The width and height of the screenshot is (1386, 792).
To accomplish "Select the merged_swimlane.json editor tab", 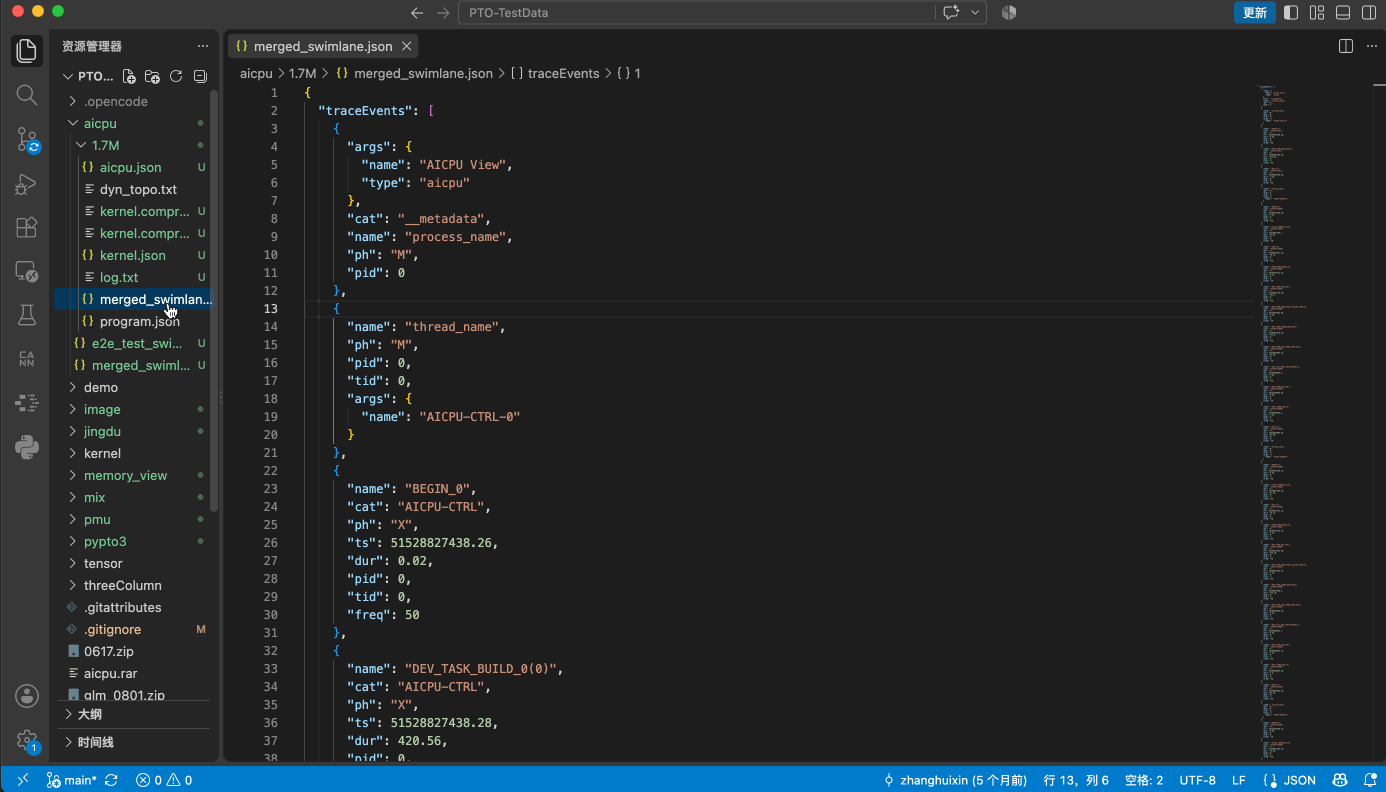I will pos(323,46).
